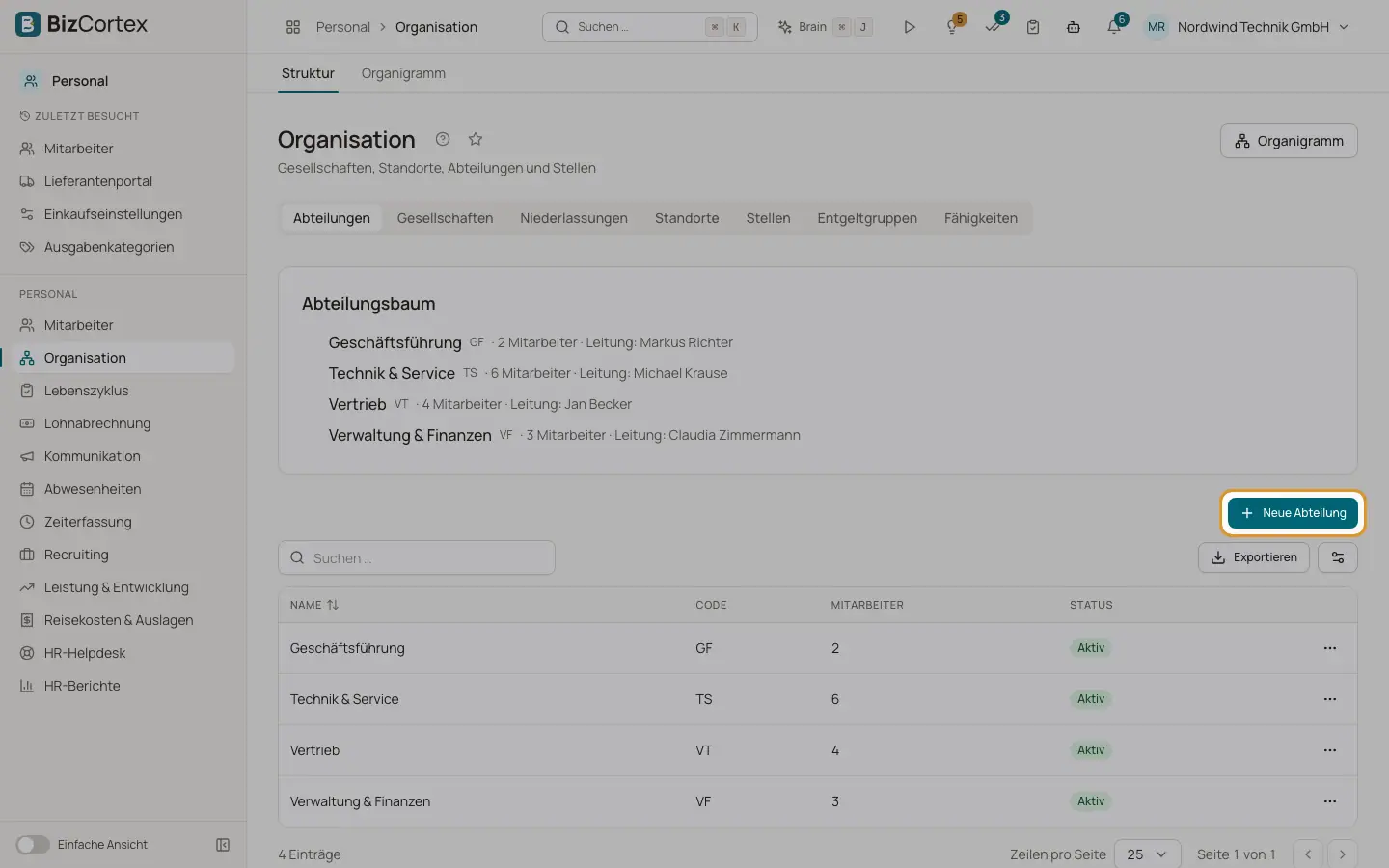Select the Gesellschaften tab
Screen dimensions: 1389x868
click(445, 218)
